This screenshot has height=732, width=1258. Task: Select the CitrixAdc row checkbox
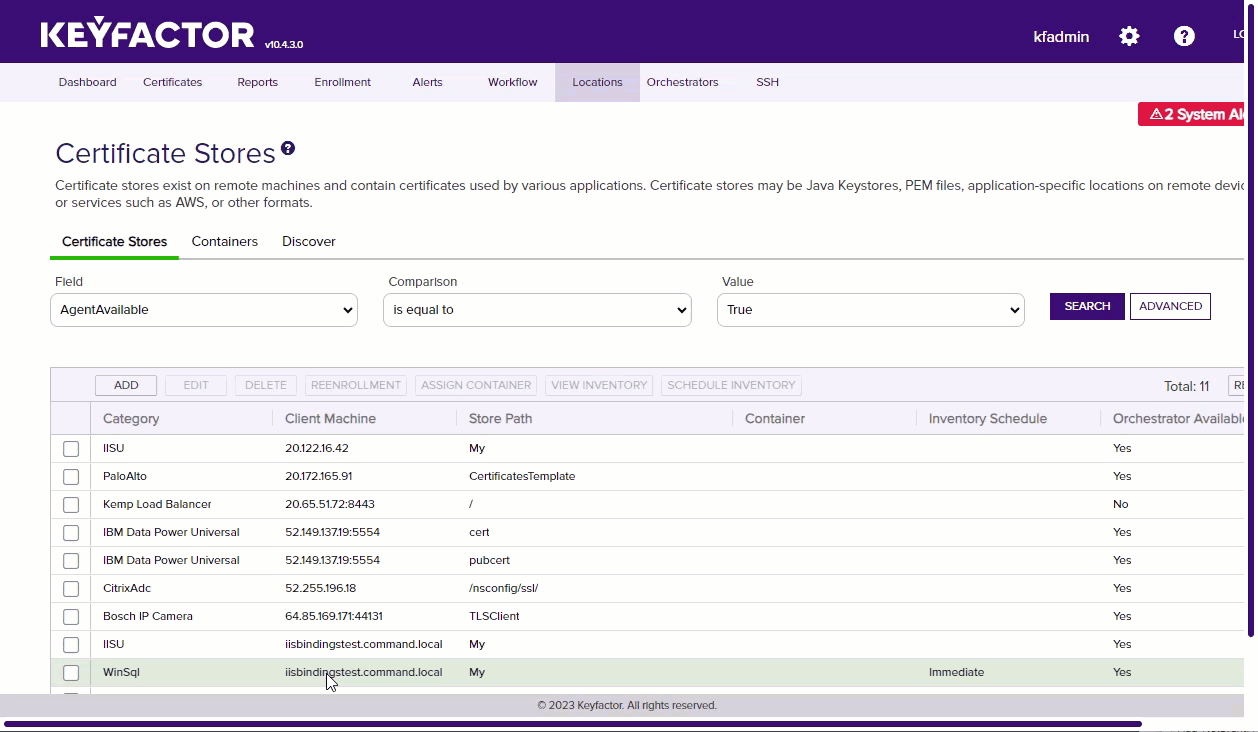coord(71,589)
